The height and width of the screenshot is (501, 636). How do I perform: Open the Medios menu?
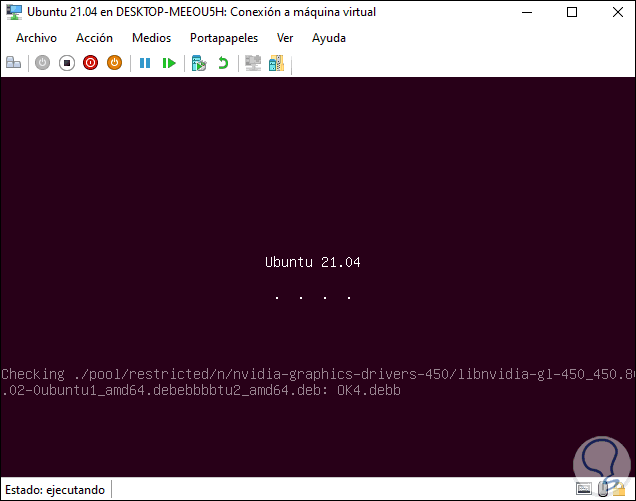(x=151, y=38)
